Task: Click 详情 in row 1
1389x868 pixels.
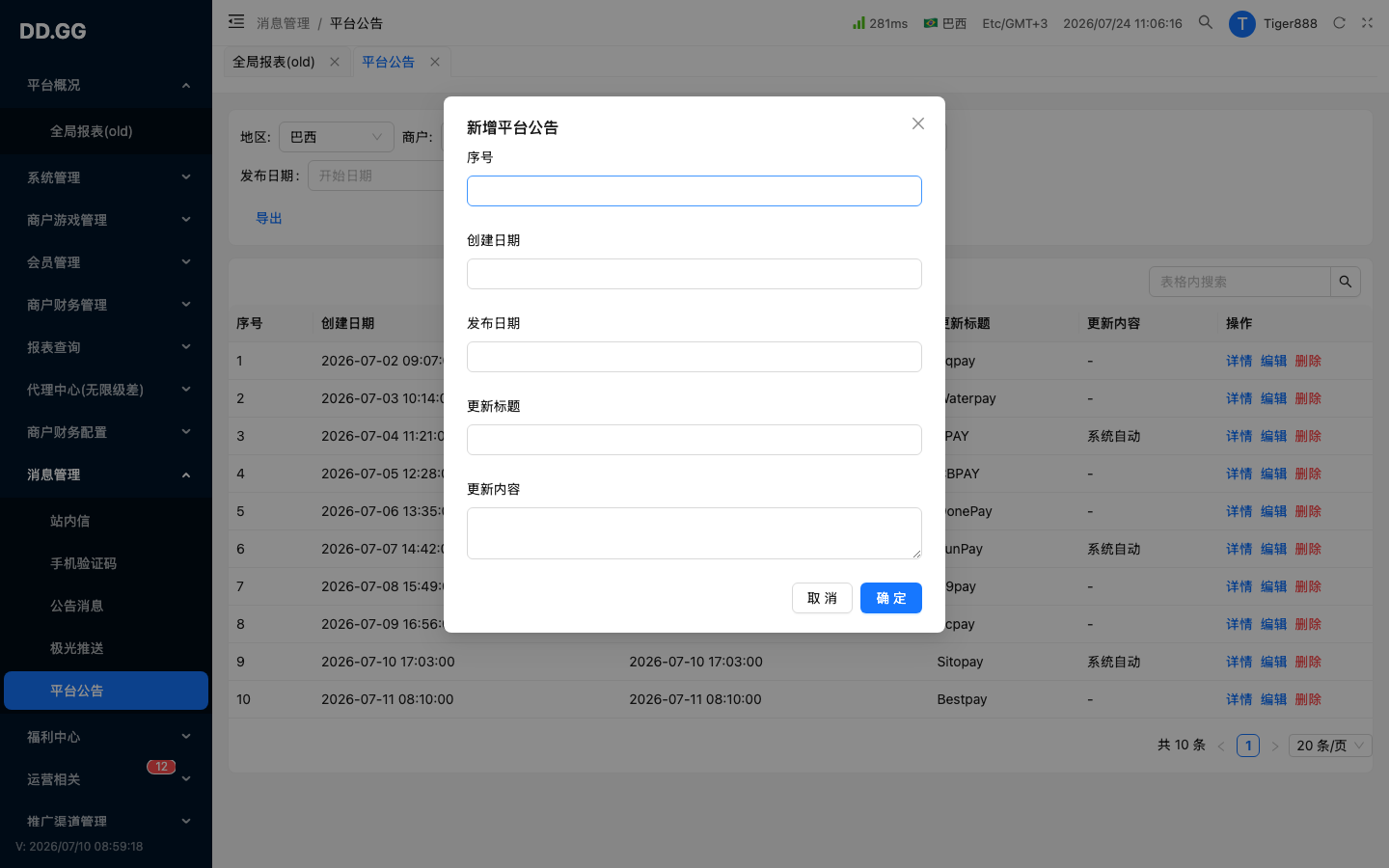Action: point(1239,361)
